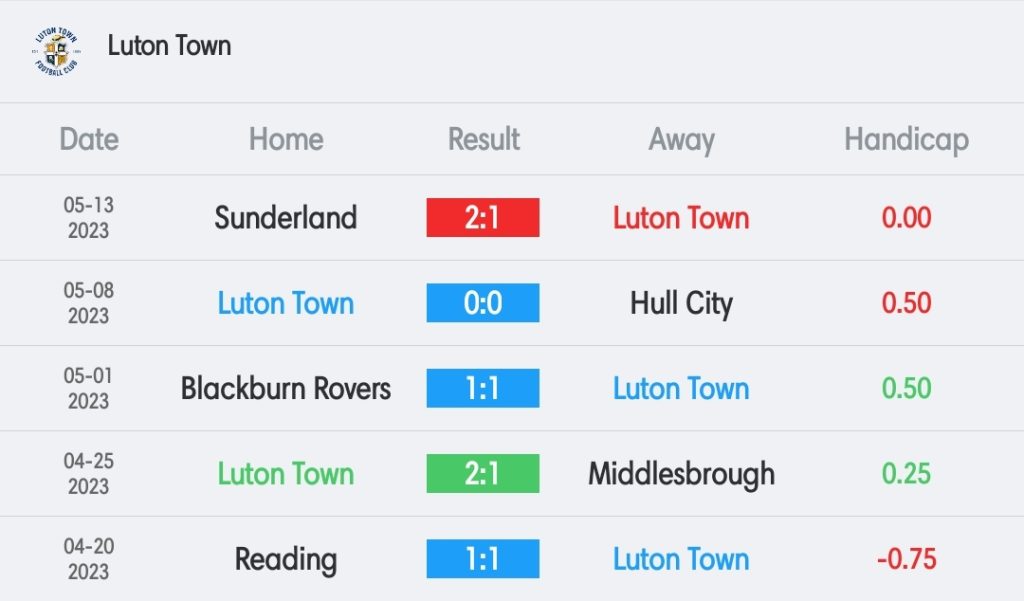Select the Result column header

483,139
